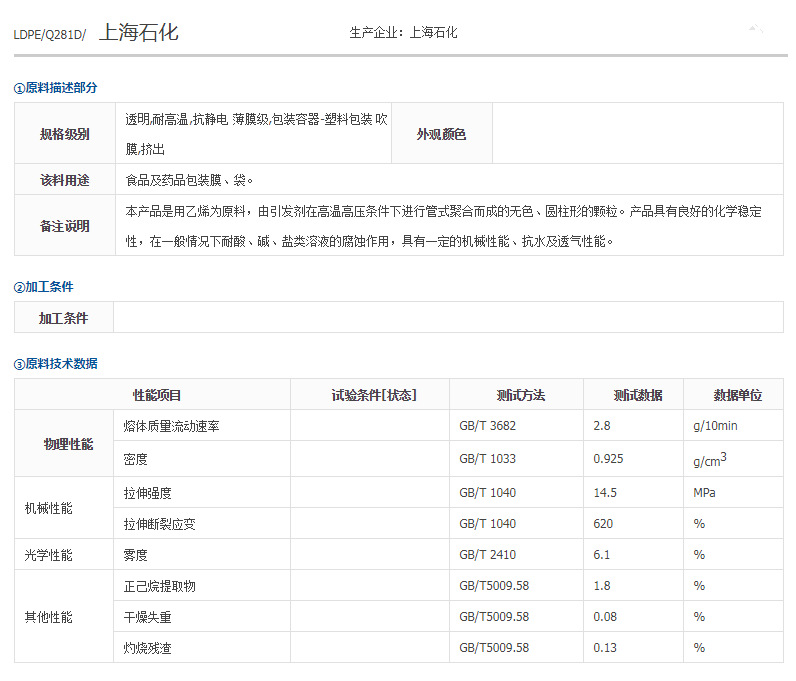Click the 雾度 row name
The width and height of the screenshot is (796, 681).
(136, 555)
